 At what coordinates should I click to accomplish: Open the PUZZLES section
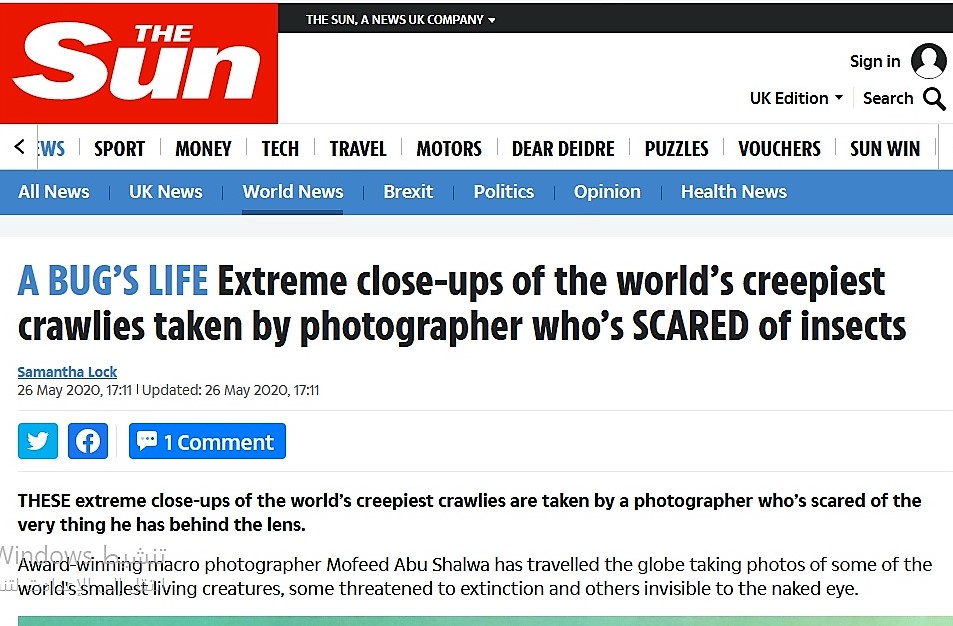click(676, 148)
